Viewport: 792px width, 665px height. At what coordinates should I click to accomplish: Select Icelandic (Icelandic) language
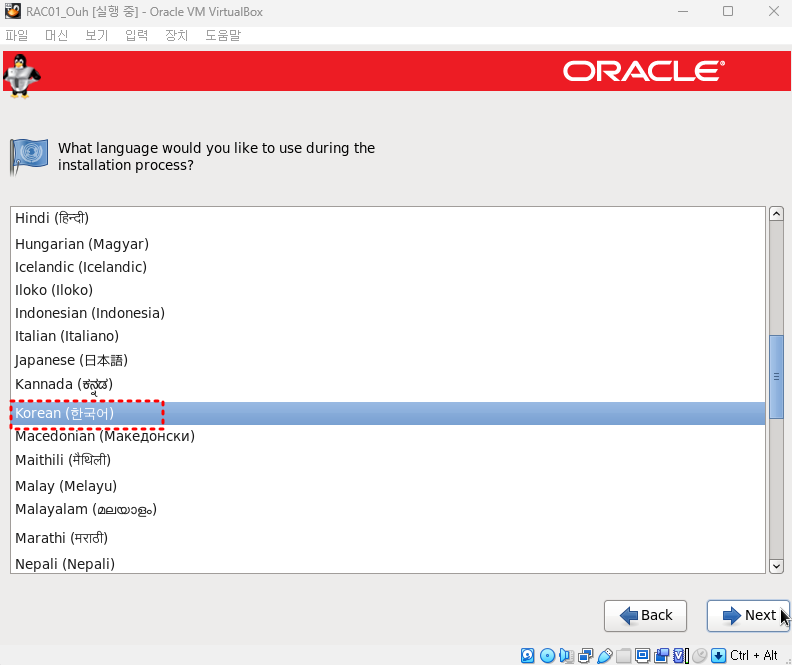click(x=388, y=267)
